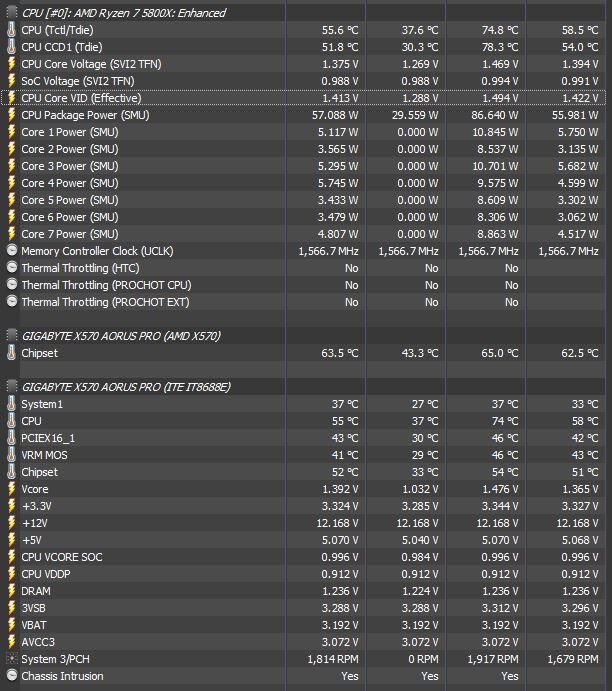Click the lightning icon beside SoC Voltage
Screen dimensions: 612x691
pyautogui.click(x=11, y=81)
